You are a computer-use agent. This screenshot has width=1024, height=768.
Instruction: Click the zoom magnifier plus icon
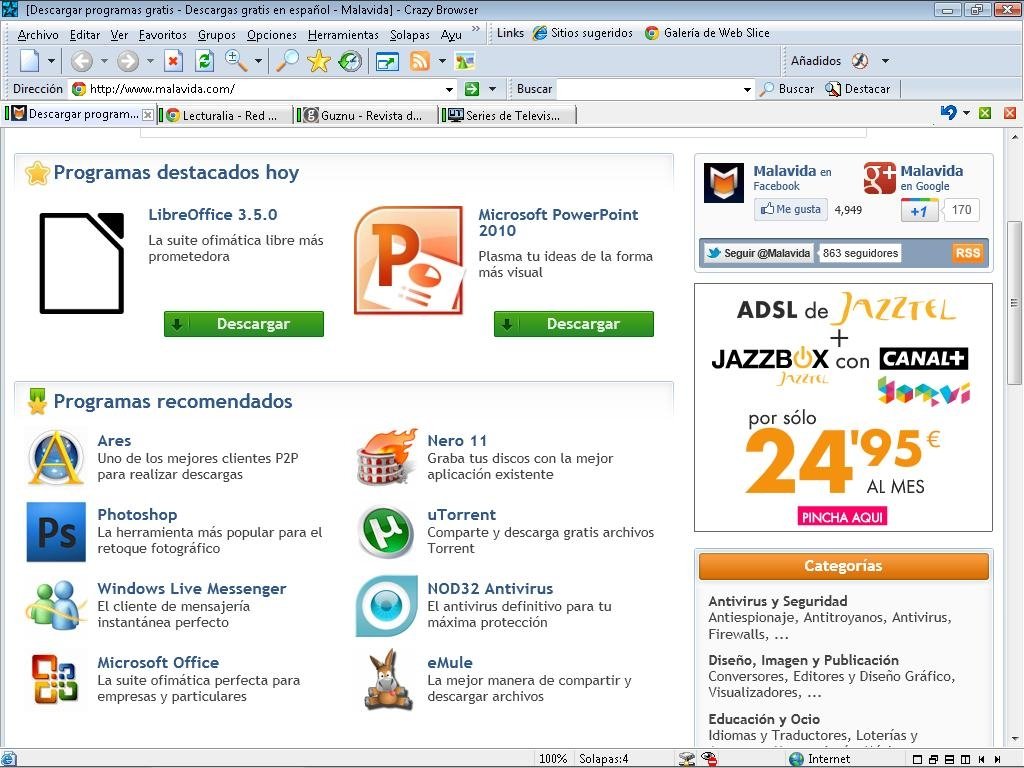point(236,61)
